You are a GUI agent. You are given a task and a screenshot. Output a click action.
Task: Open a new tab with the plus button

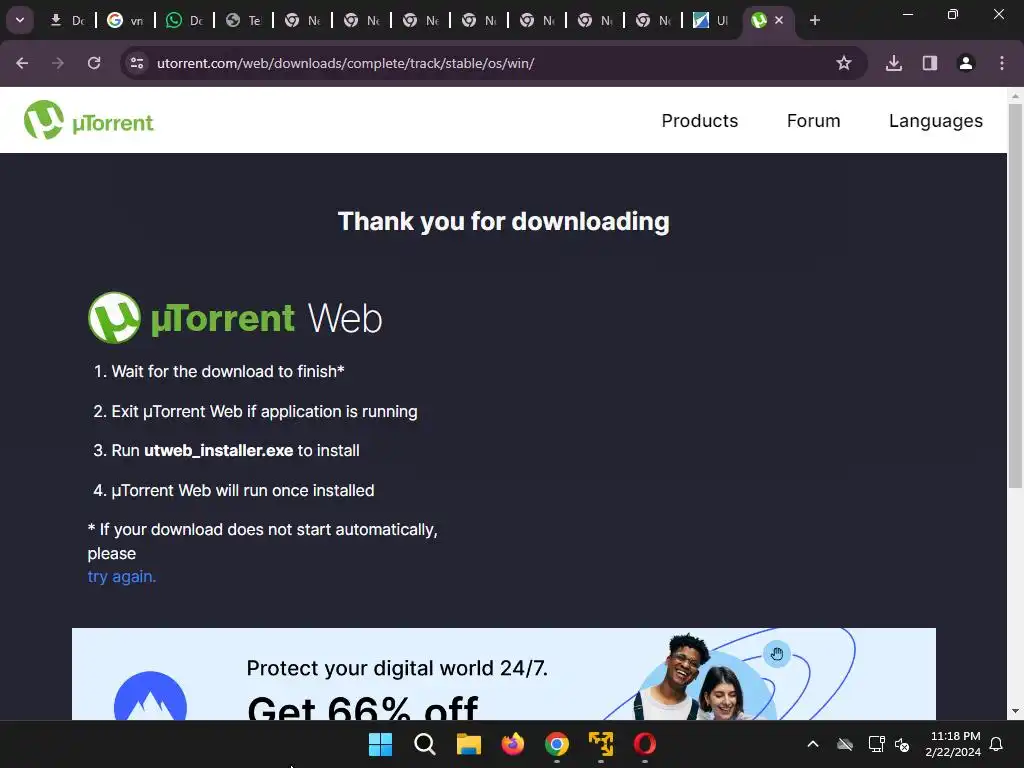tap(814, 20)
